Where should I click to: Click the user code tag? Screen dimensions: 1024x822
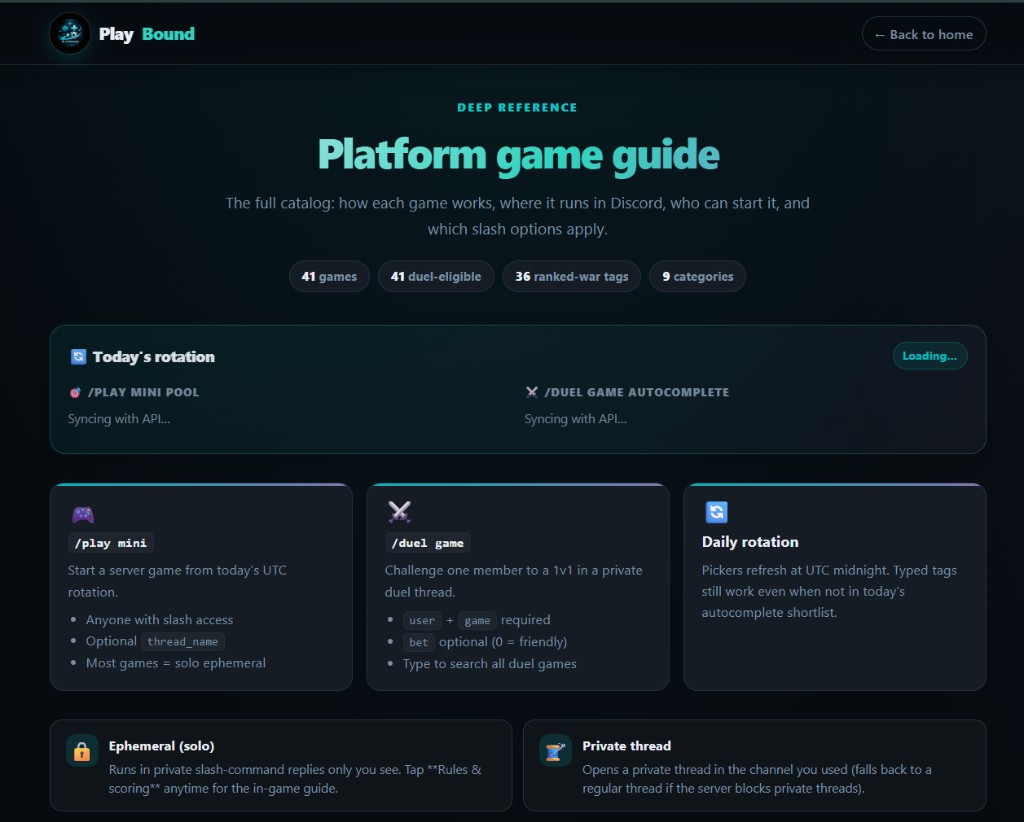[422, 620]
